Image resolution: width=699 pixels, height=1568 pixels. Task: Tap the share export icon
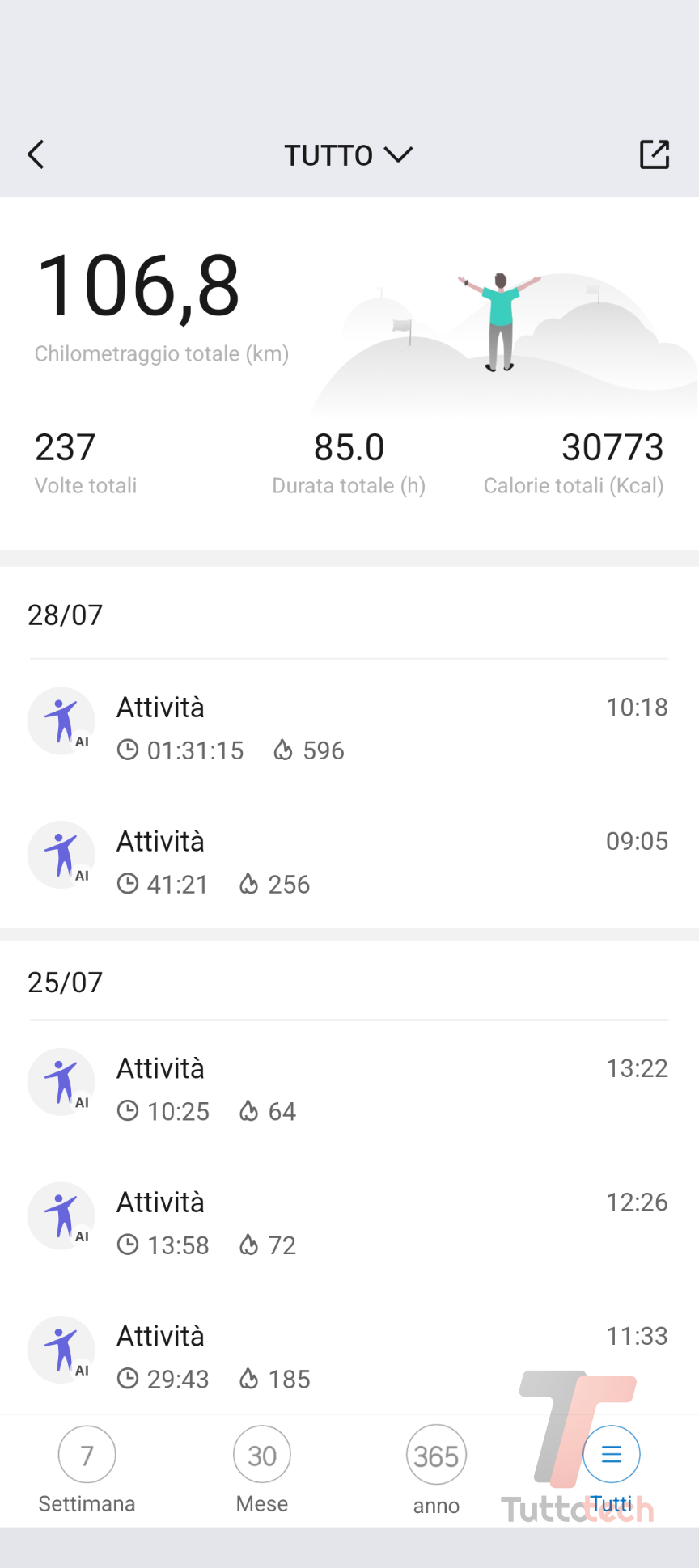(x=654, y=154)
